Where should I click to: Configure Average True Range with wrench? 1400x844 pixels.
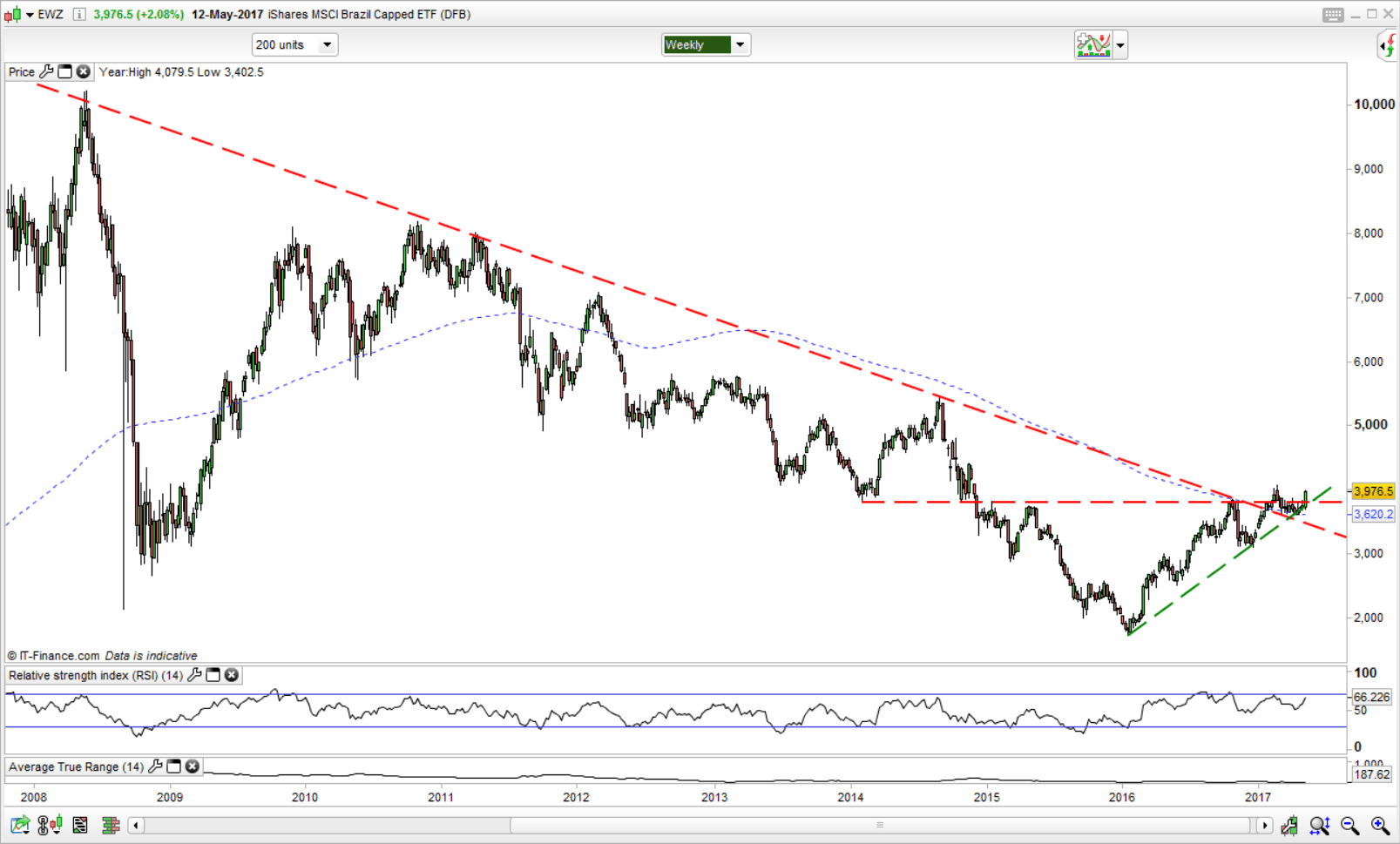point(155,766)
